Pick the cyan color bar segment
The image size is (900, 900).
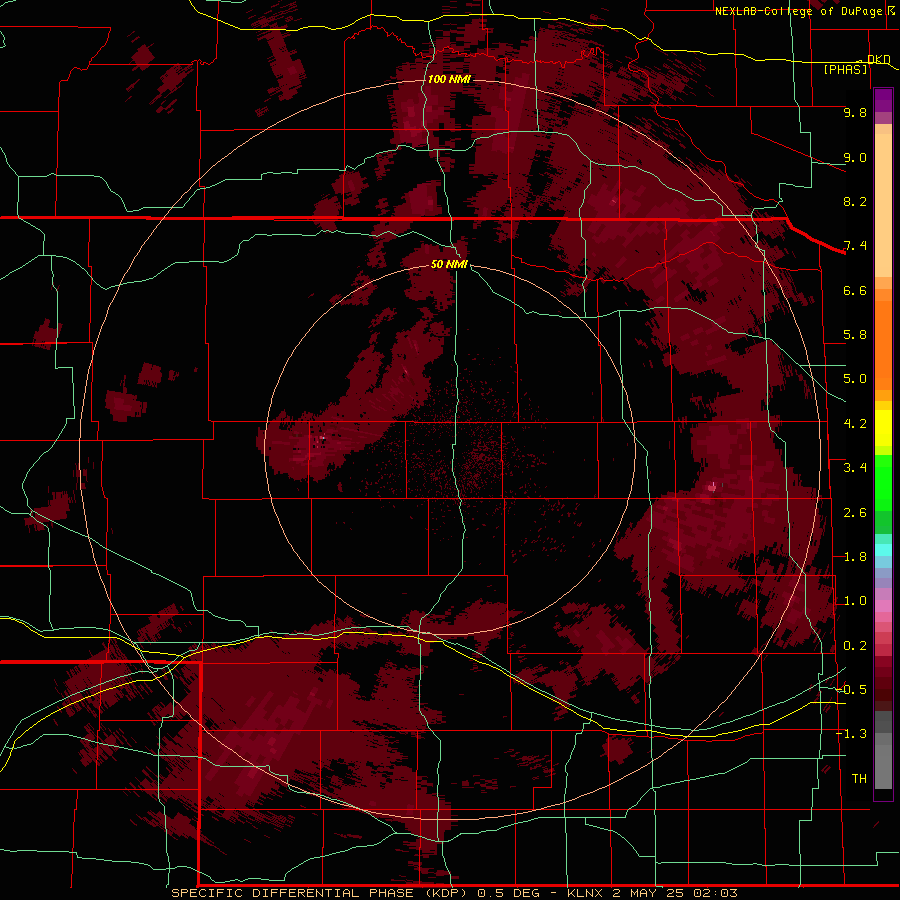tap(883, 549)
